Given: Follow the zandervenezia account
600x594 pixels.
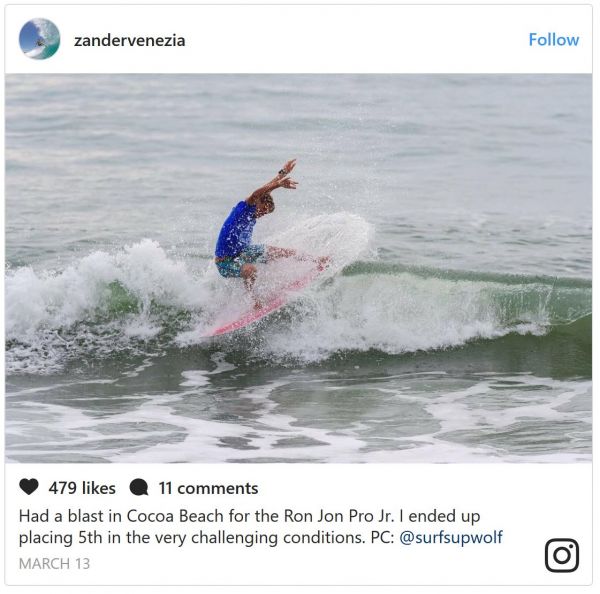Looking at the screenshot, I should [554, 40].
